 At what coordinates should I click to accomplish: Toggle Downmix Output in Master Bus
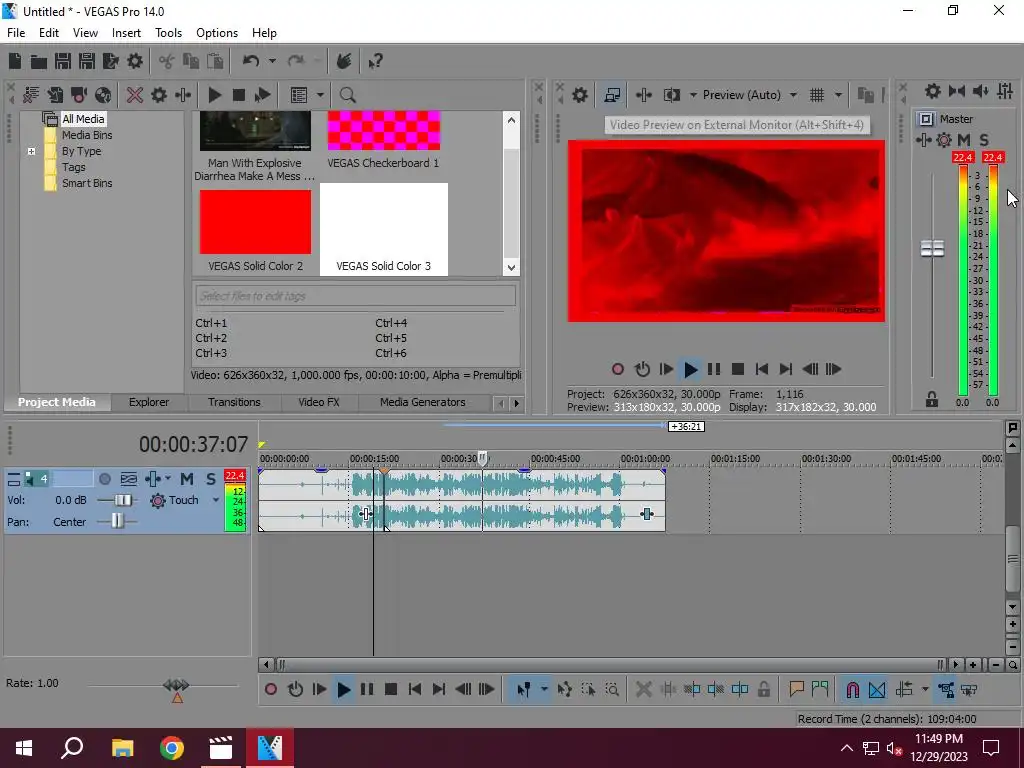tap(957, 91)
